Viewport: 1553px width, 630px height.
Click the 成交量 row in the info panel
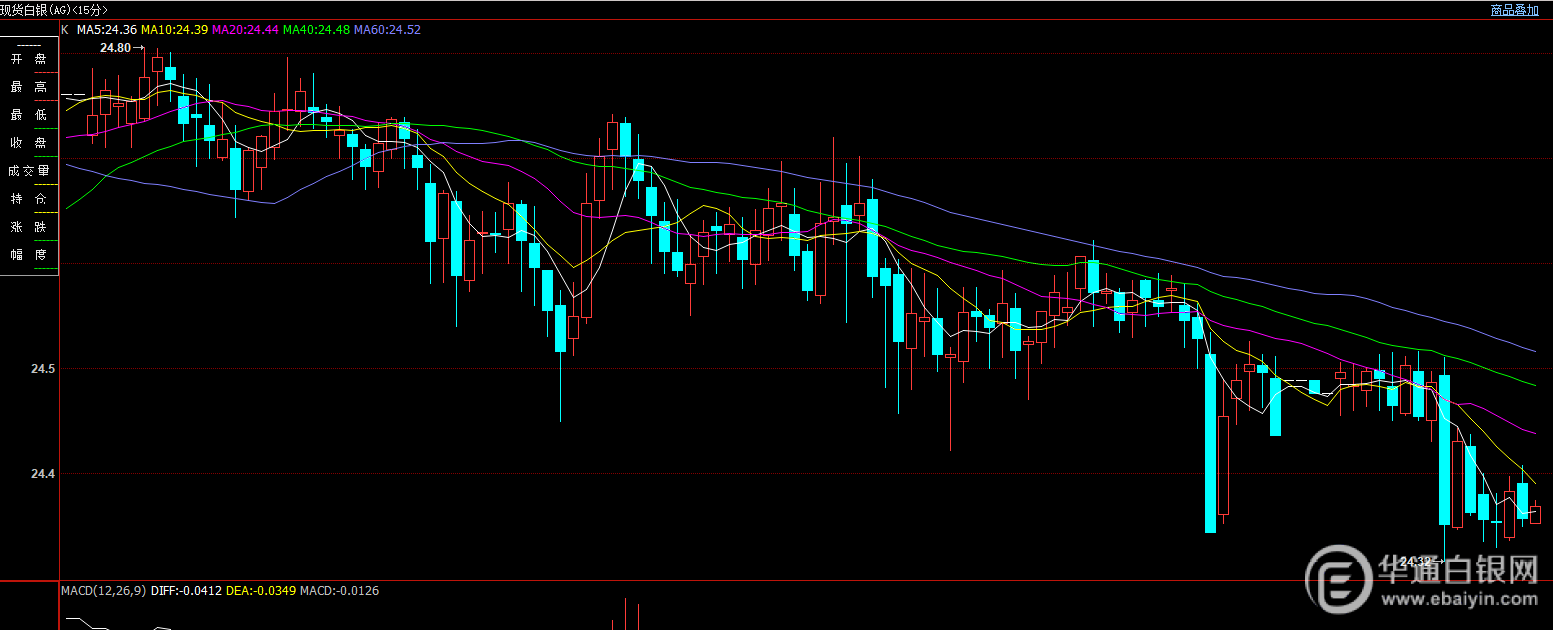[x=28, y=171]
